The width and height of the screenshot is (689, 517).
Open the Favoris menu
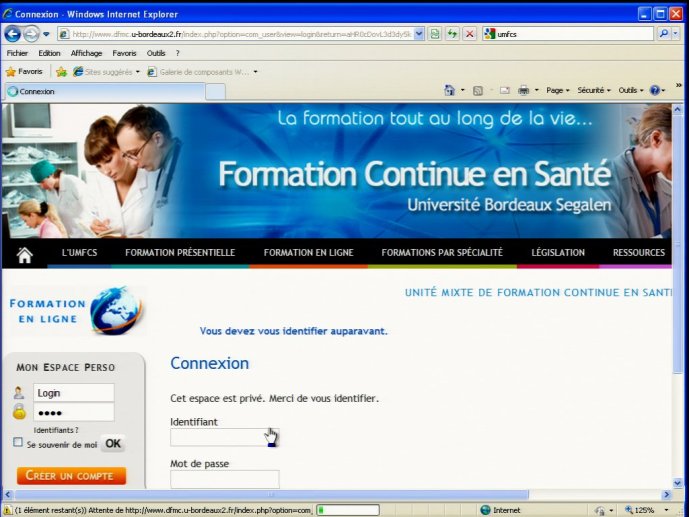124,53
